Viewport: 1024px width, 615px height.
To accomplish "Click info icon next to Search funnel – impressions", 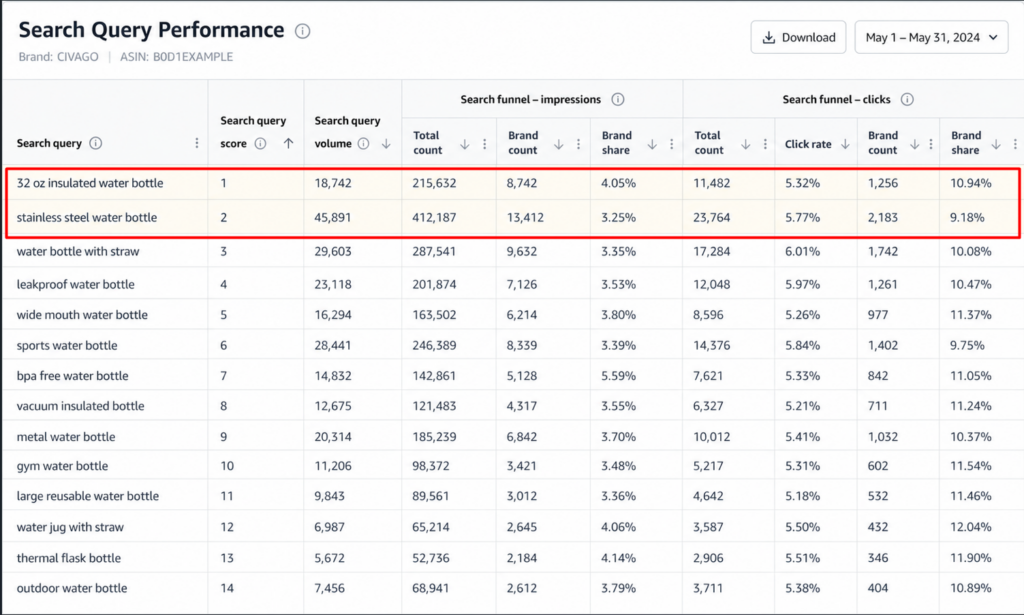I will [x=617, y=99].
